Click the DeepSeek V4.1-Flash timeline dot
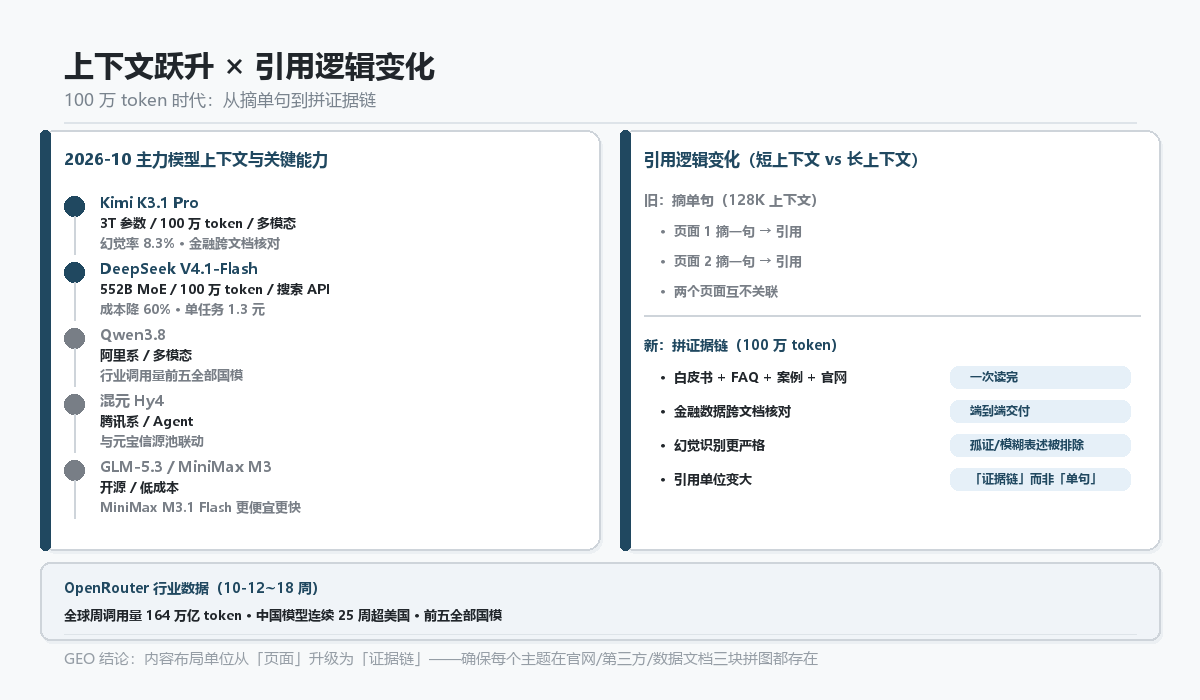 (74, 272)
